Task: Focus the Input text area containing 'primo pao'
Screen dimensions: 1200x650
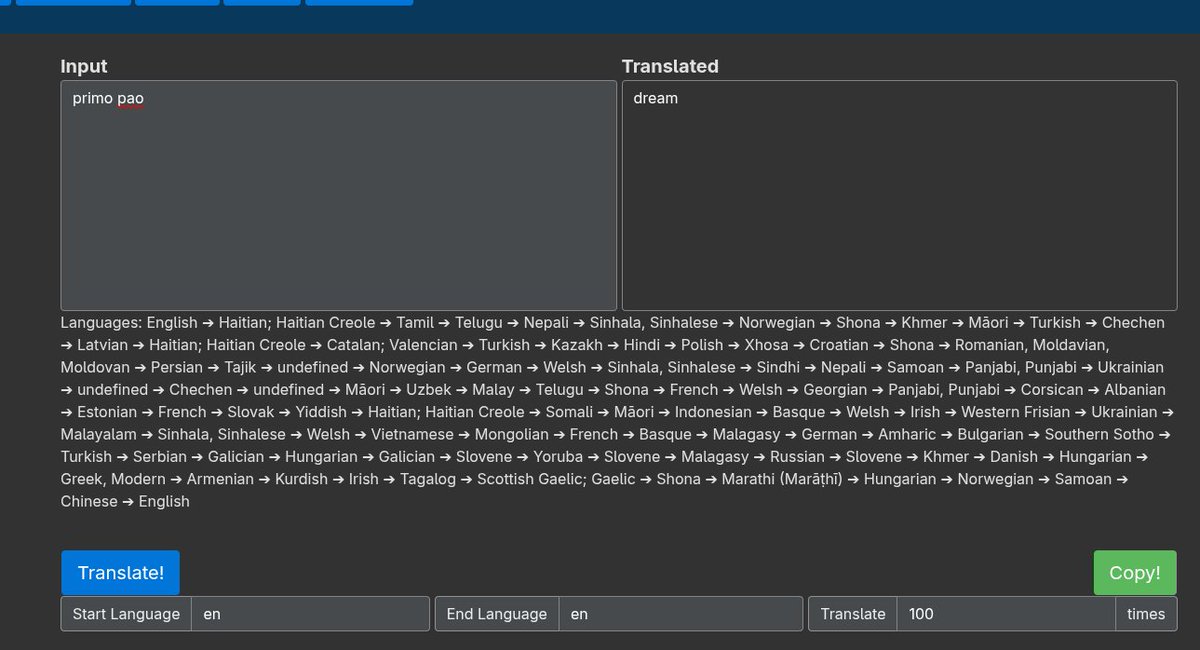Action: coord(338,195)
